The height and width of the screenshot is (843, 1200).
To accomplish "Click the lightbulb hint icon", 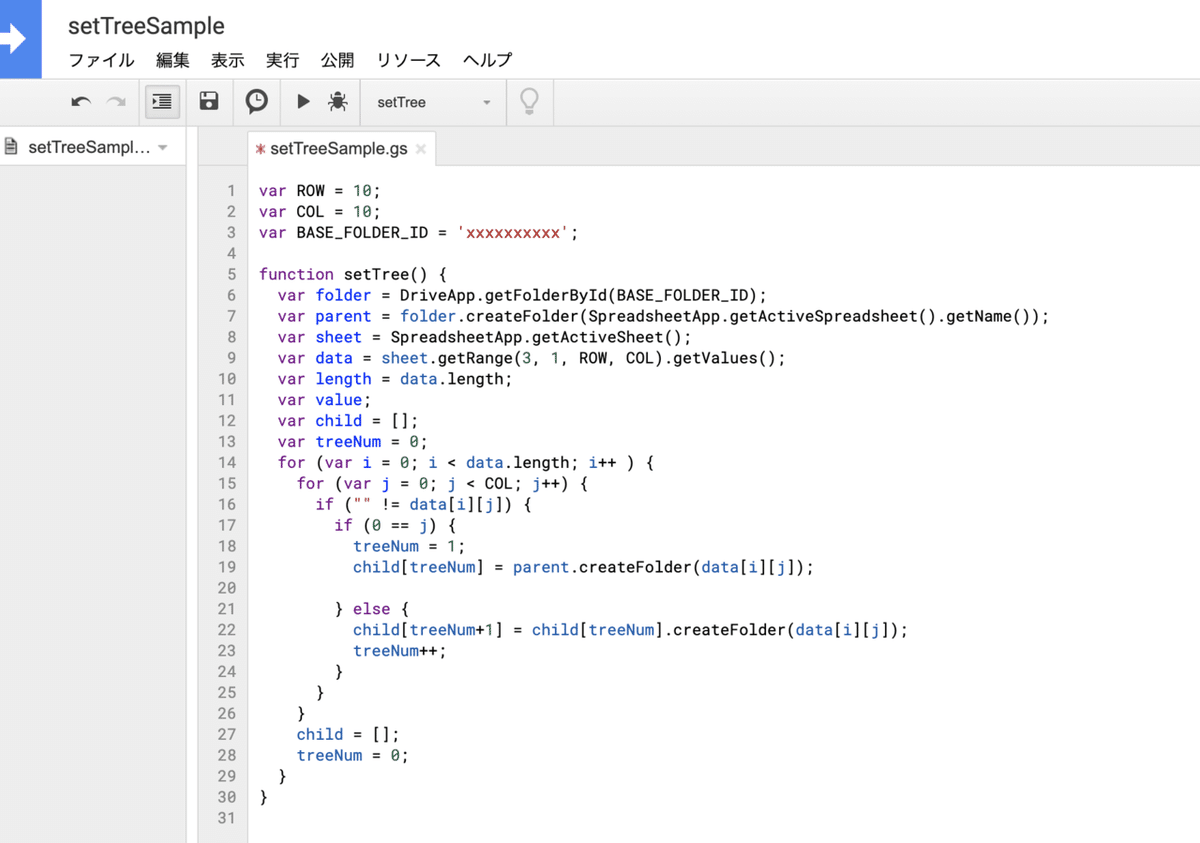I will coord(530,101).
